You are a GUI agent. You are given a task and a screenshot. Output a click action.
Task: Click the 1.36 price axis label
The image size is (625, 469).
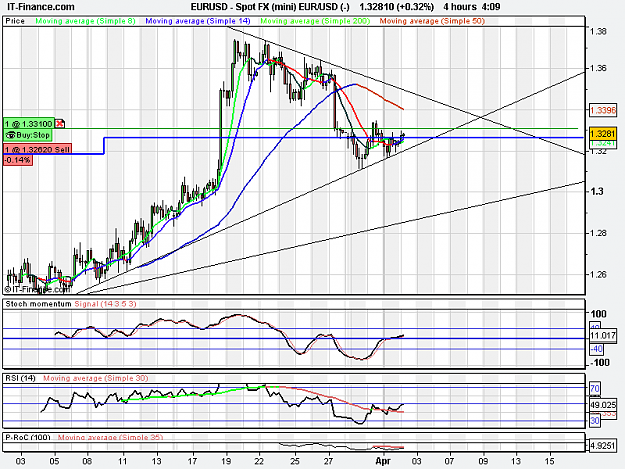coord(598,68)
